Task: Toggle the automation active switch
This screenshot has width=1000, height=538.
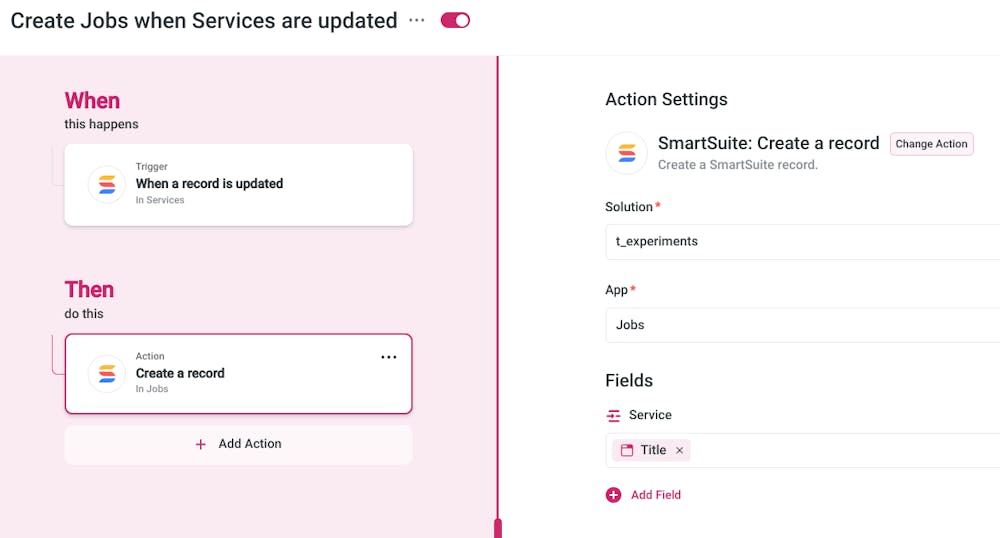Action: click(455, 20)
